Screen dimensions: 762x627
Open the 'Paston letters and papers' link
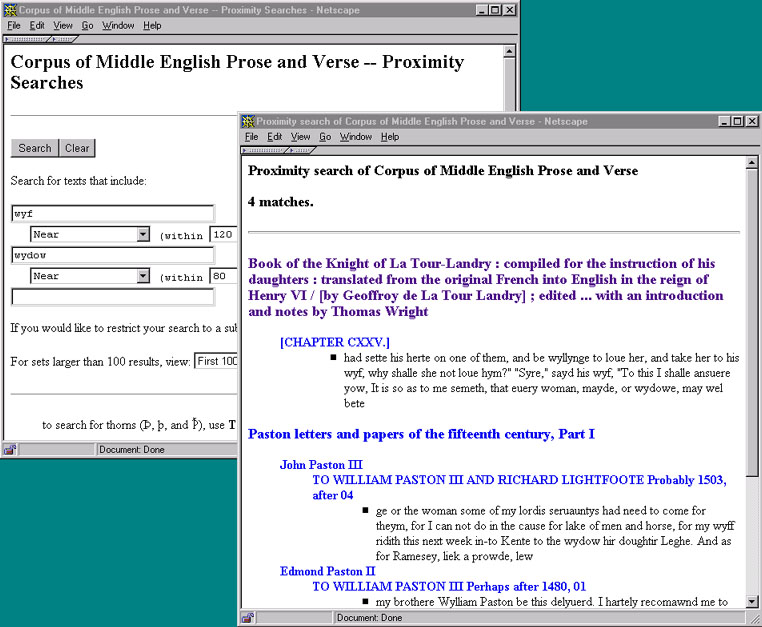tap(421, 434)
